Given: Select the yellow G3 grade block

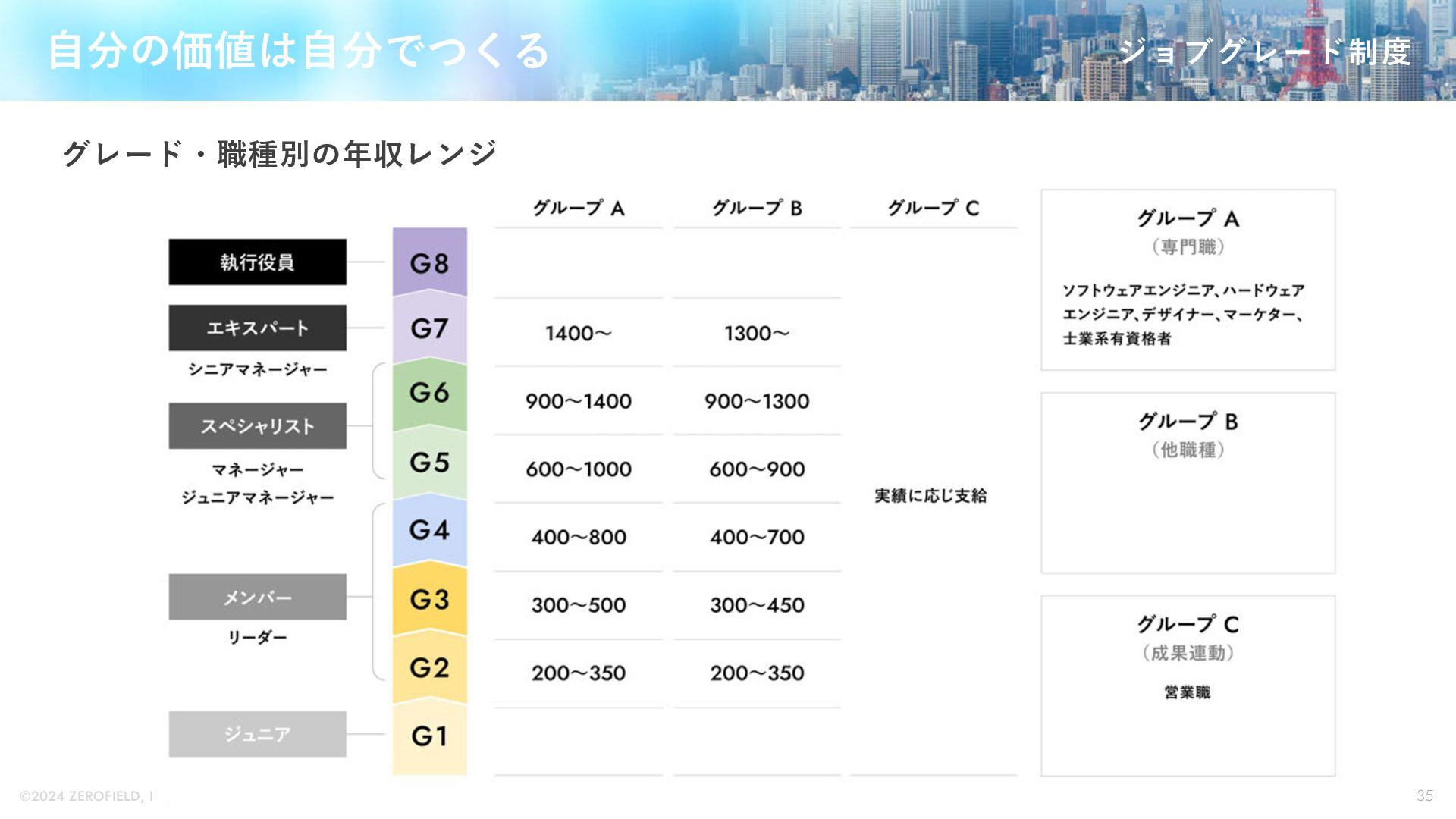Looking at the screenshot, I should tap(429, 599).
